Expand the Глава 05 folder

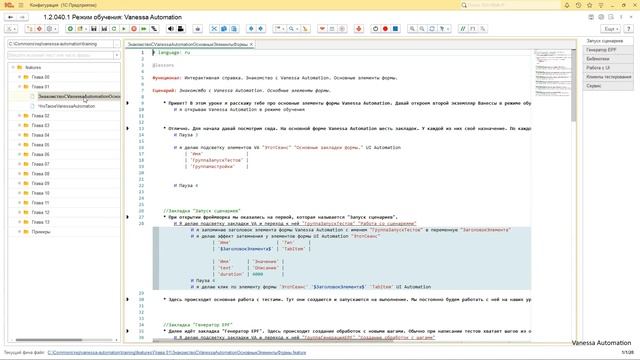19,145
